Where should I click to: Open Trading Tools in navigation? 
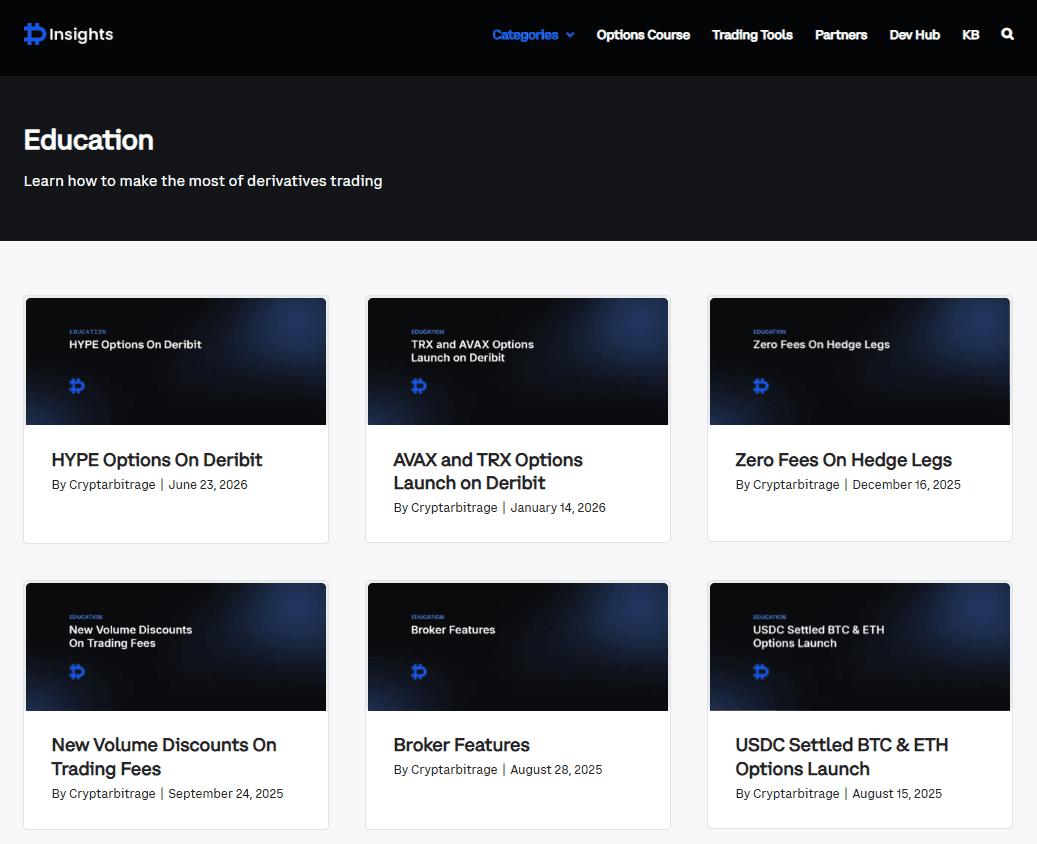(752, 35)
